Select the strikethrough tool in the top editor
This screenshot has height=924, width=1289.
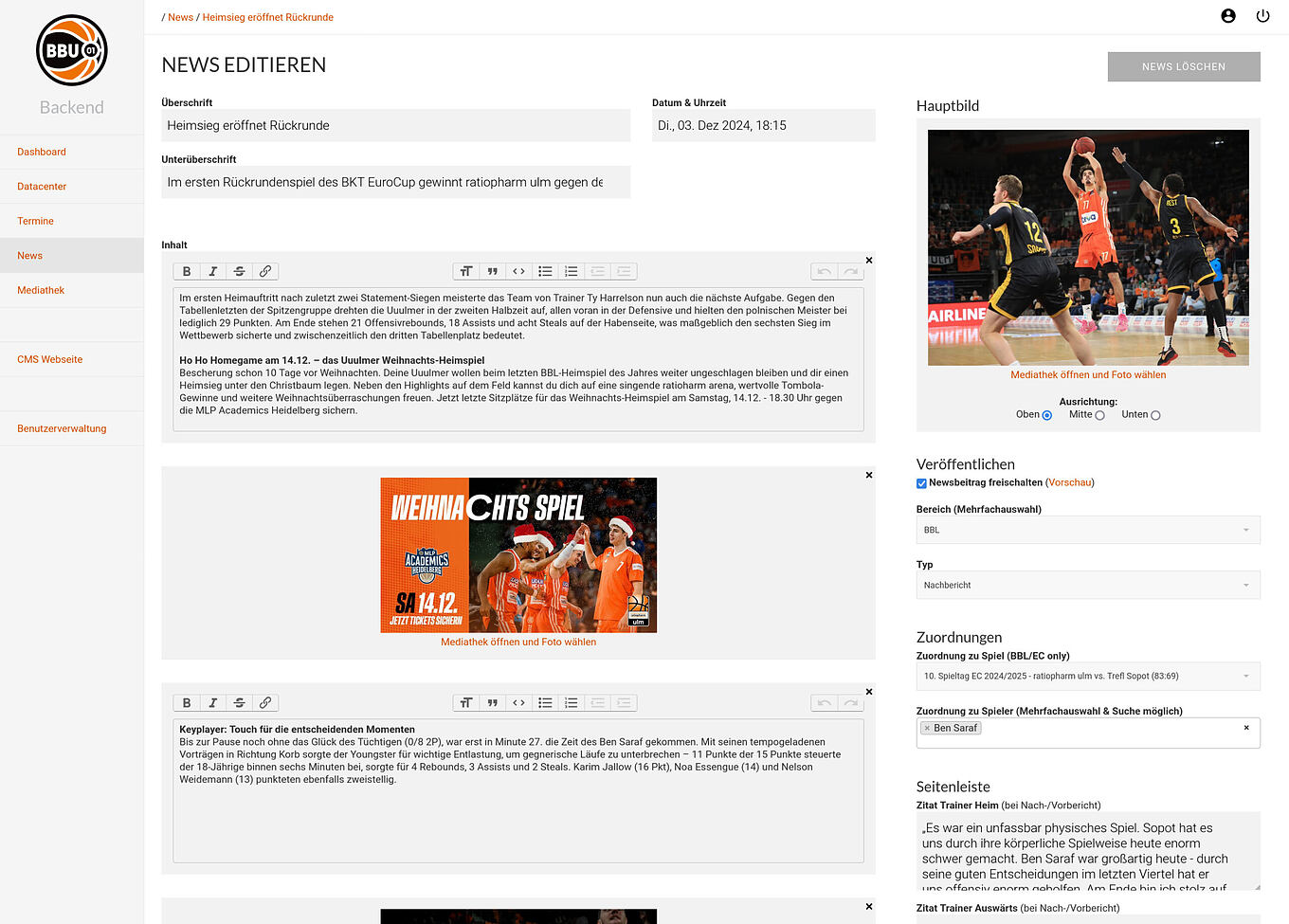(240, 271)
